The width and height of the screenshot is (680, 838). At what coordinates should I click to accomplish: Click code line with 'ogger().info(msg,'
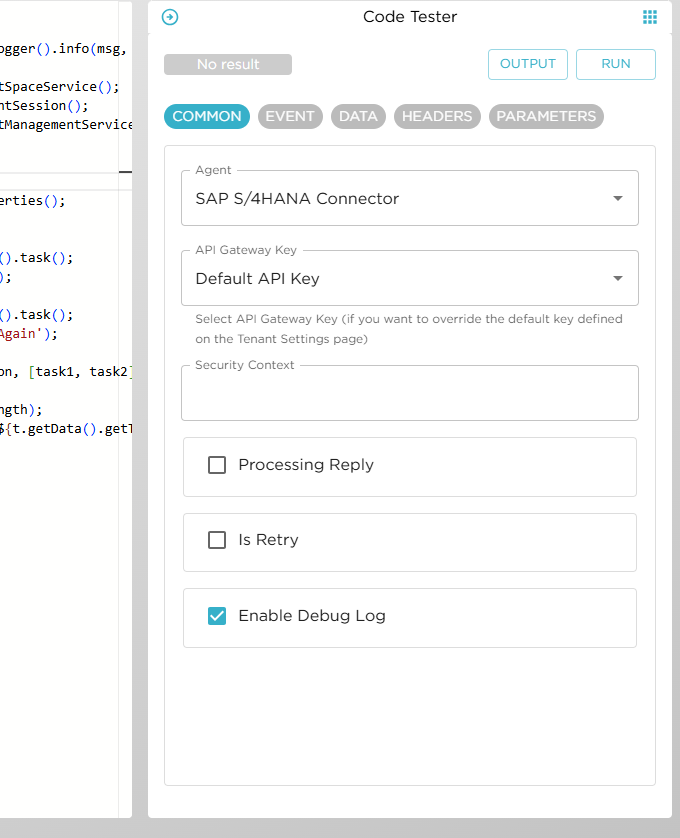[63, 49]
